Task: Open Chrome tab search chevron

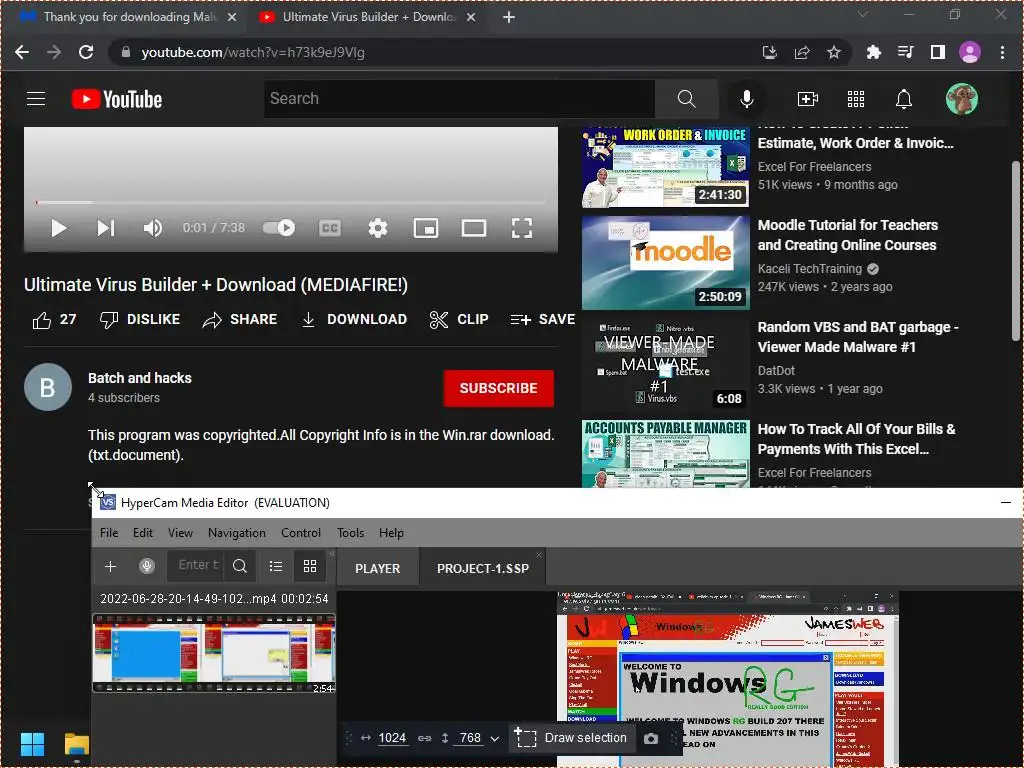Action: point(863,14)
